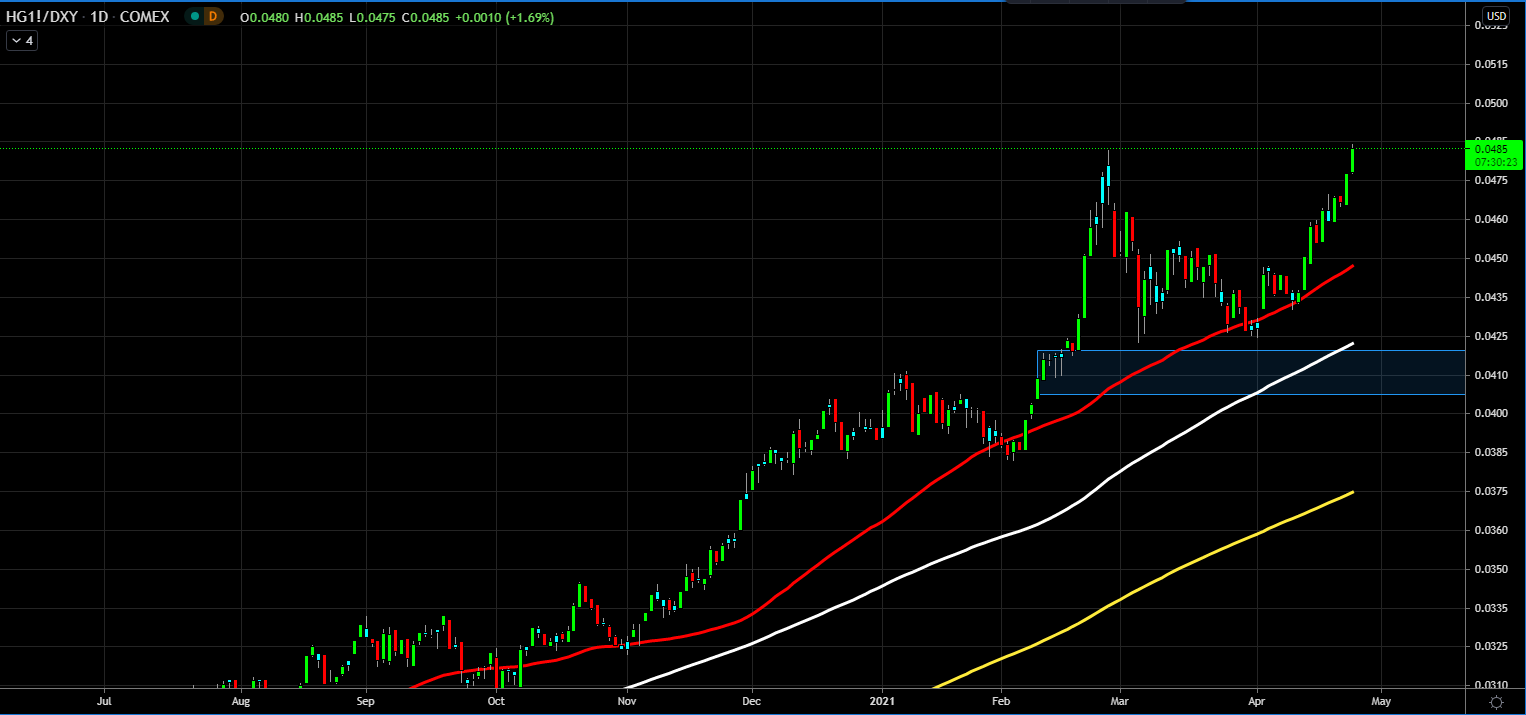Click the COMEX exchange label
The width and height of the screenshot is (1526, 715).
coord(145,17)
